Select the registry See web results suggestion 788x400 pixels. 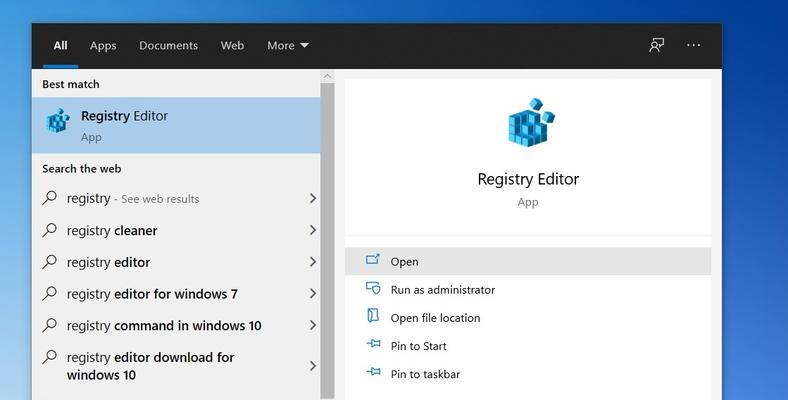[176, 198]
